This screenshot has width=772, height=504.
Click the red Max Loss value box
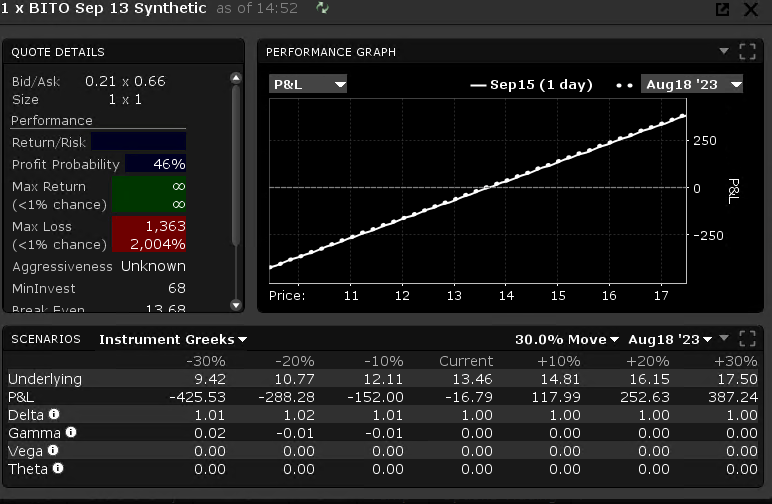[x=148, y=235]
